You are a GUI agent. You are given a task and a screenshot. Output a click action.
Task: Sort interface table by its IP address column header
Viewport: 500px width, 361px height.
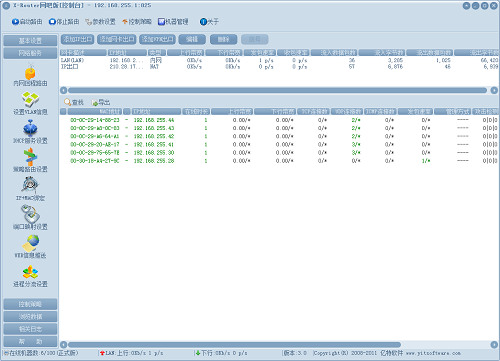click(127, 53)
